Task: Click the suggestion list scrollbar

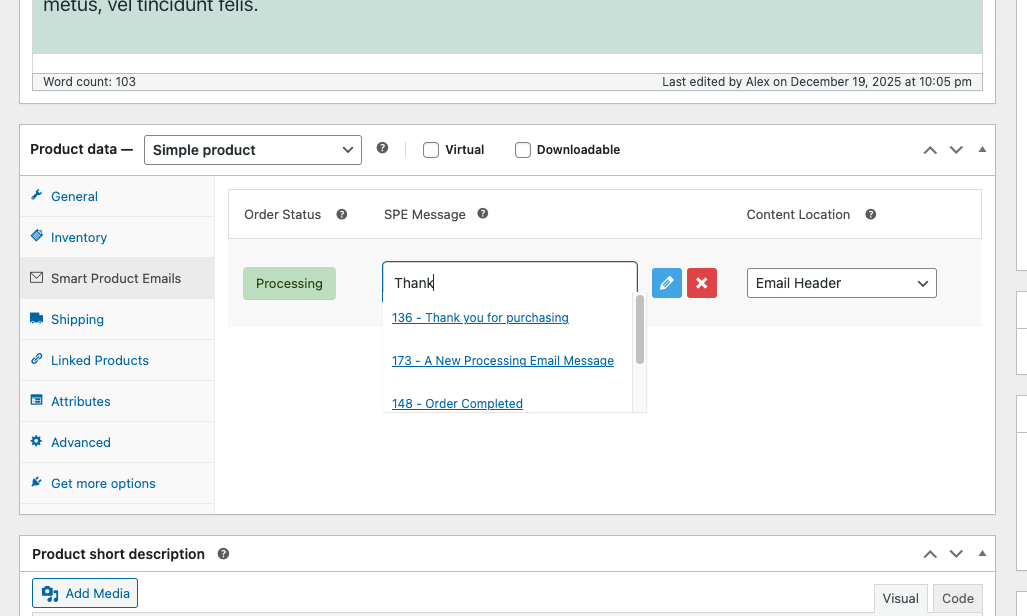Action: click(x=640, y=331)
